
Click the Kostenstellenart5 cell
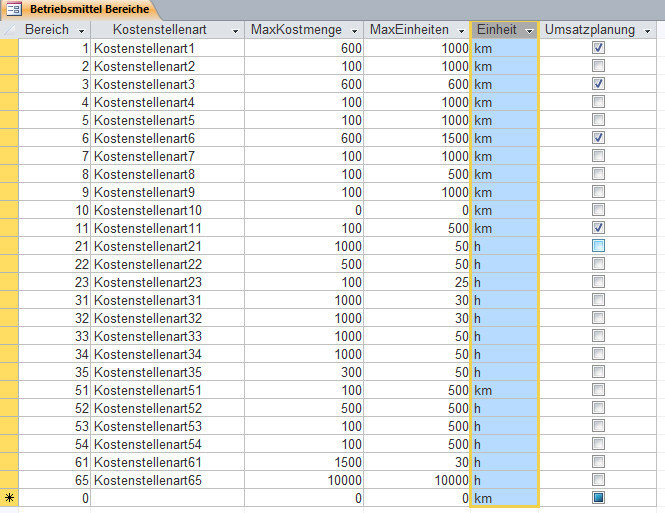(168, 120)
